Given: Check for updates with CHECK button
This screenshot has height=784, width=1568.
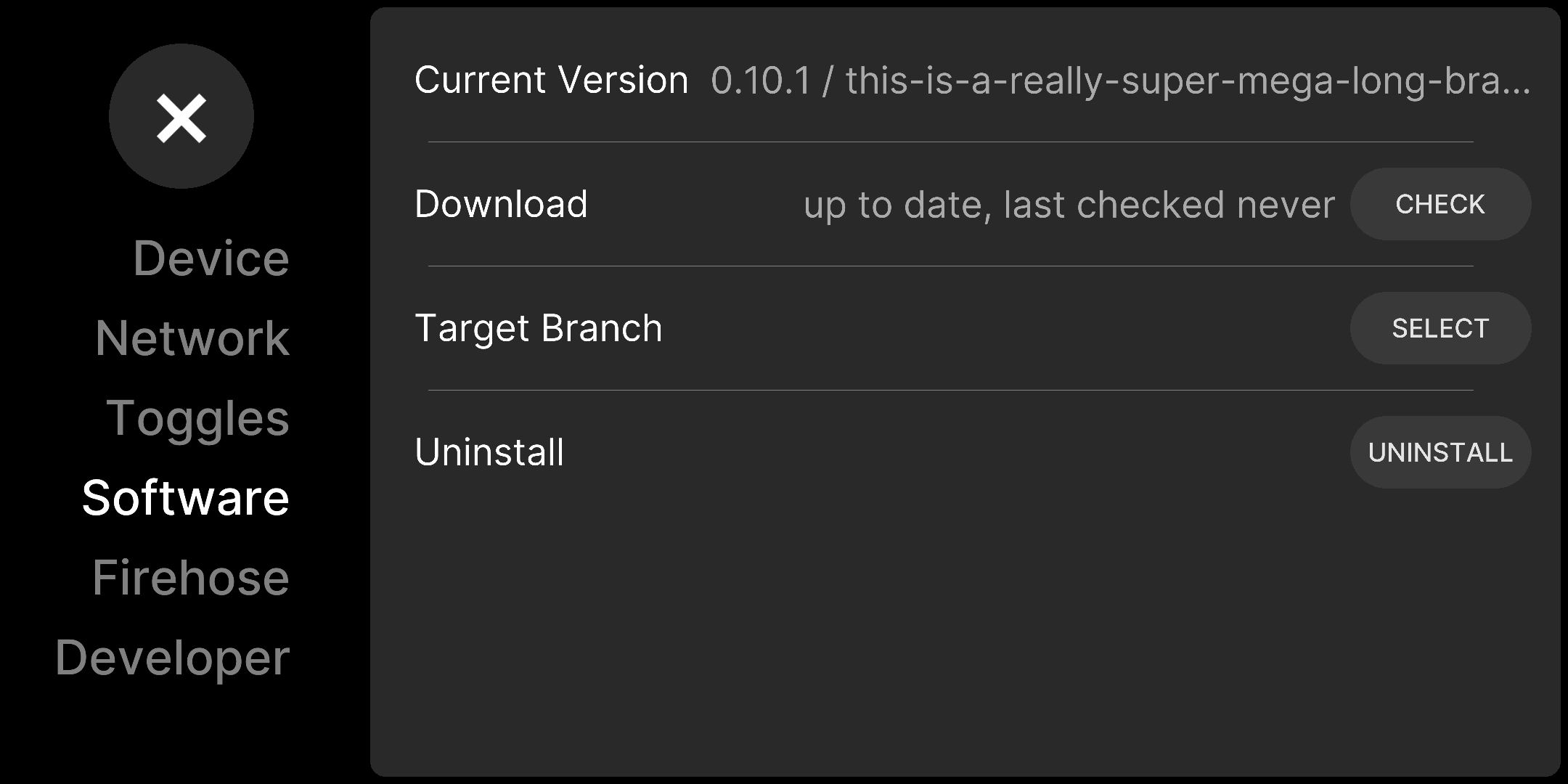Looking at the screenshot, I should (1440, 204).
